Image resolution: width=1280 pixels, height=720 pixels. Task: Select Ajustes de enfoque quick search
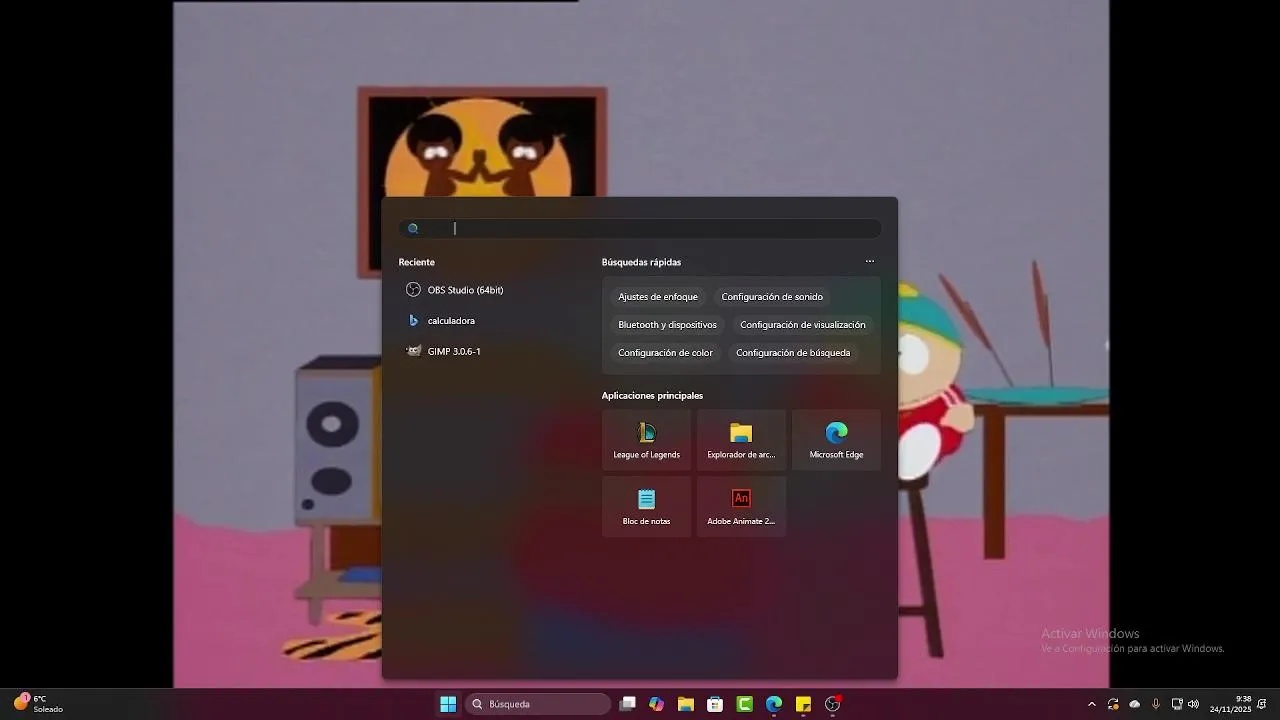(x=658, y=297)
